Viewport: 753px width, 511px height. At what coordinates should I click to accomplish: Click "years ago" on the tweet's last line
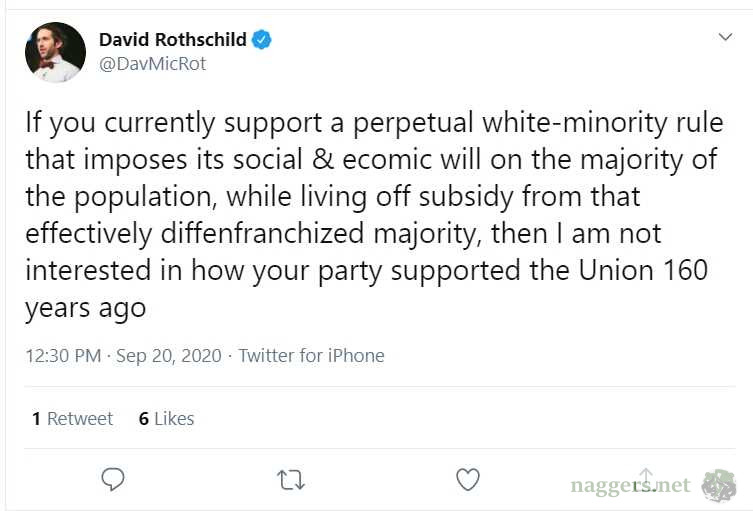(85, 308)
